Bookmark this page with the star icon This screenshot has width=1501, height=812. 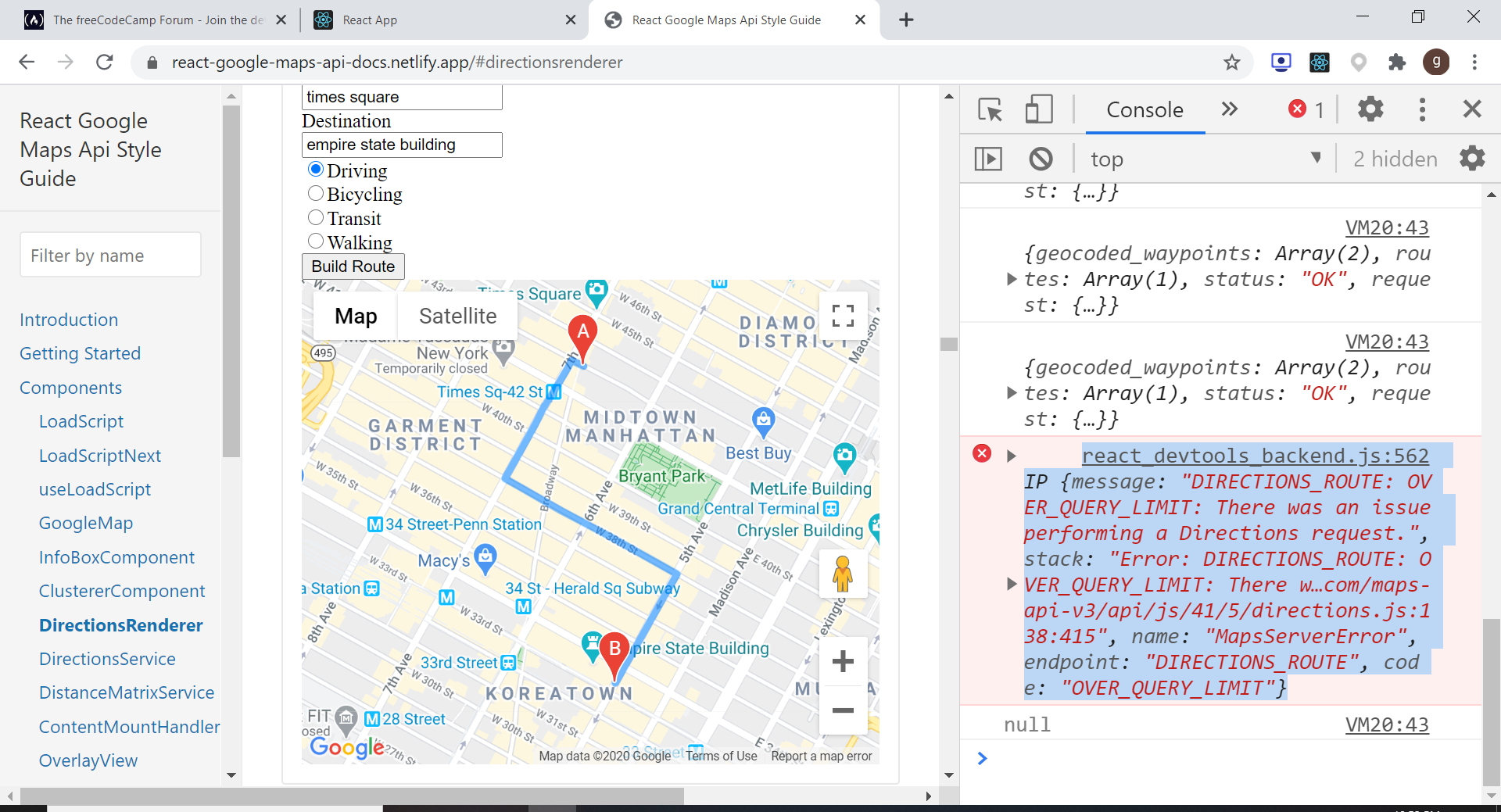coord(1232,63)
